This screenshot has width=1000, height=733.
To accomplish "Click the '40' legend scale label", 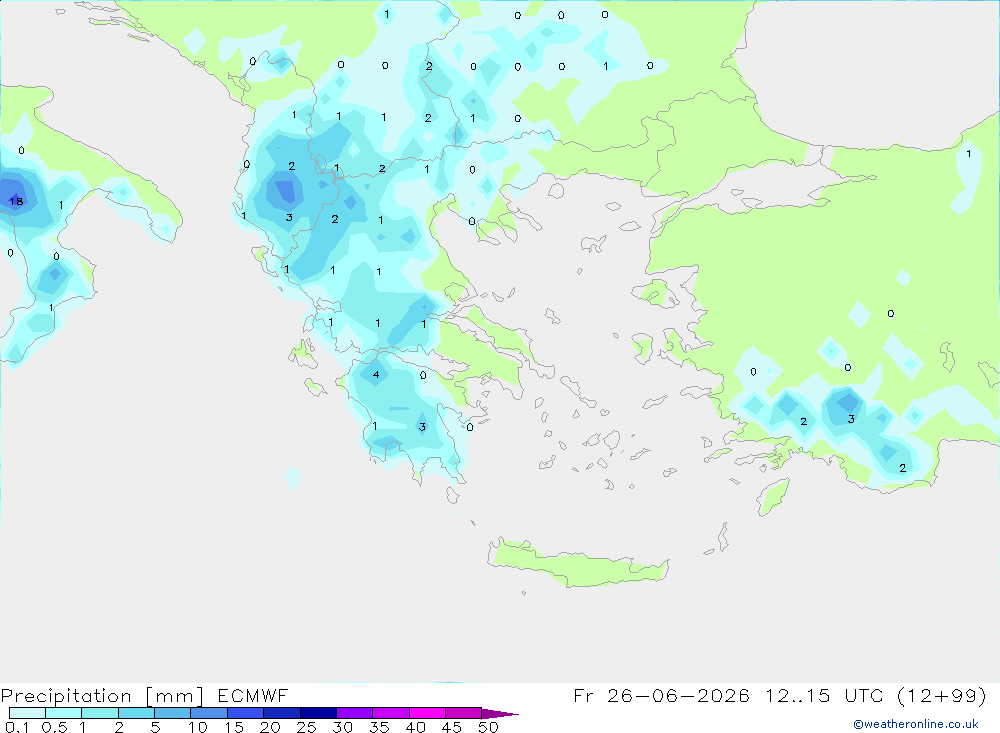I will point(415,727).
